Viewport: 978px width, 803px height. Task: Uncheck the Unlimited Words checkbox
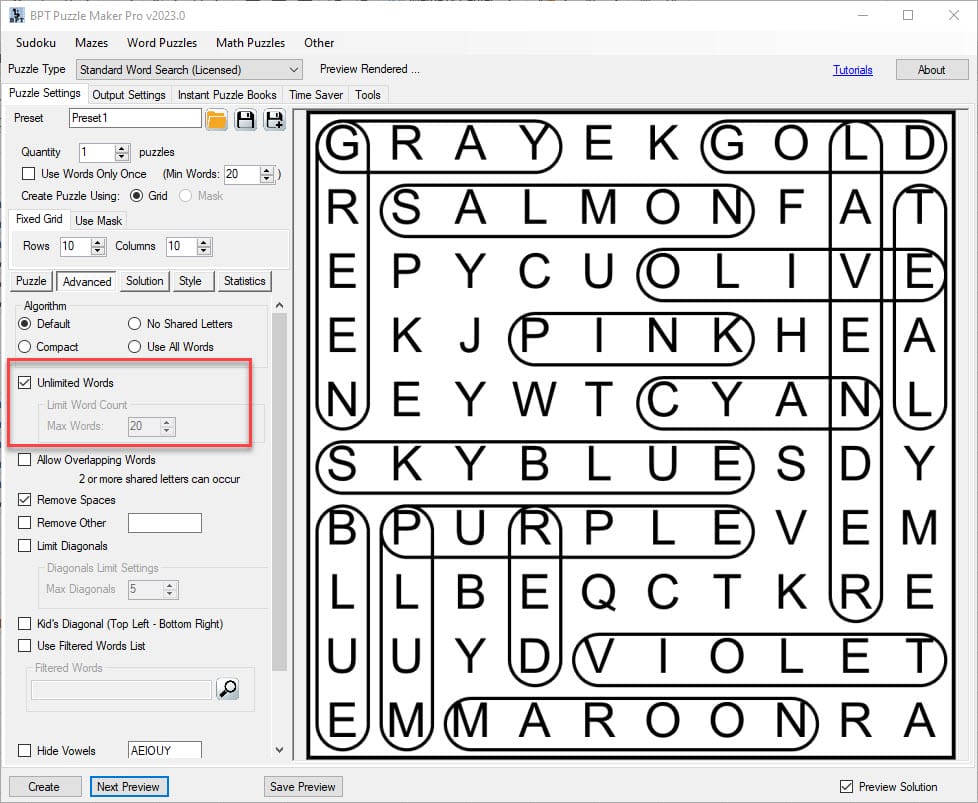(25, 383)
